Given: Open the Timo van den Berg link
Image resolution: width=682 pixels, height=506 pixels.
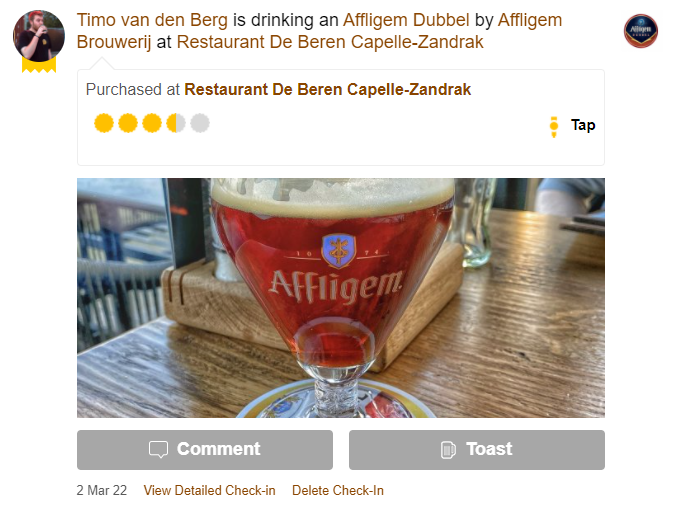Looking at the screenshot, I should [x=152, y=20].
